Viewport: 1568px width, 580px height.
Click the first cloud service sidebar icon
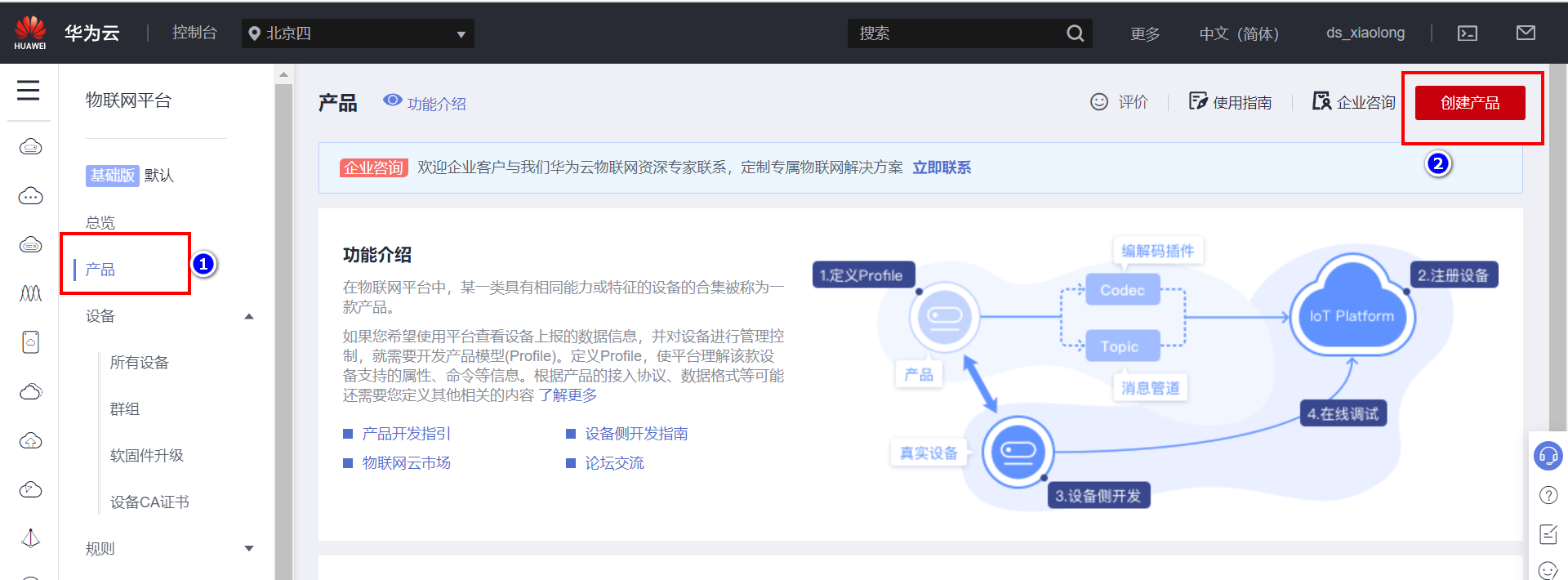(30, 147)
